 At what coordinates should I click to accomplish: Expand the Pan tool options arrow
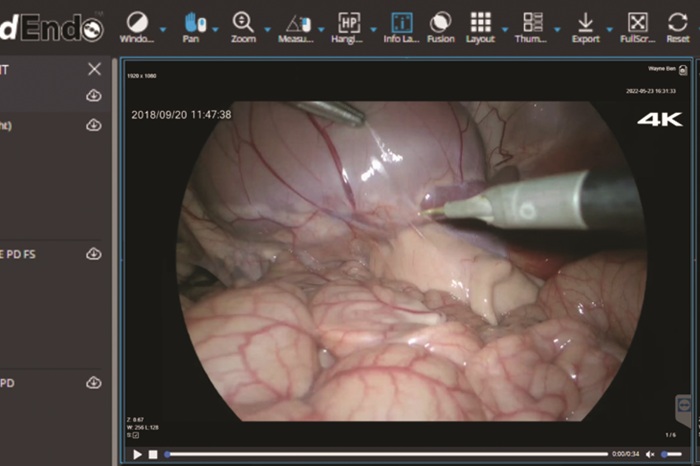215,29
